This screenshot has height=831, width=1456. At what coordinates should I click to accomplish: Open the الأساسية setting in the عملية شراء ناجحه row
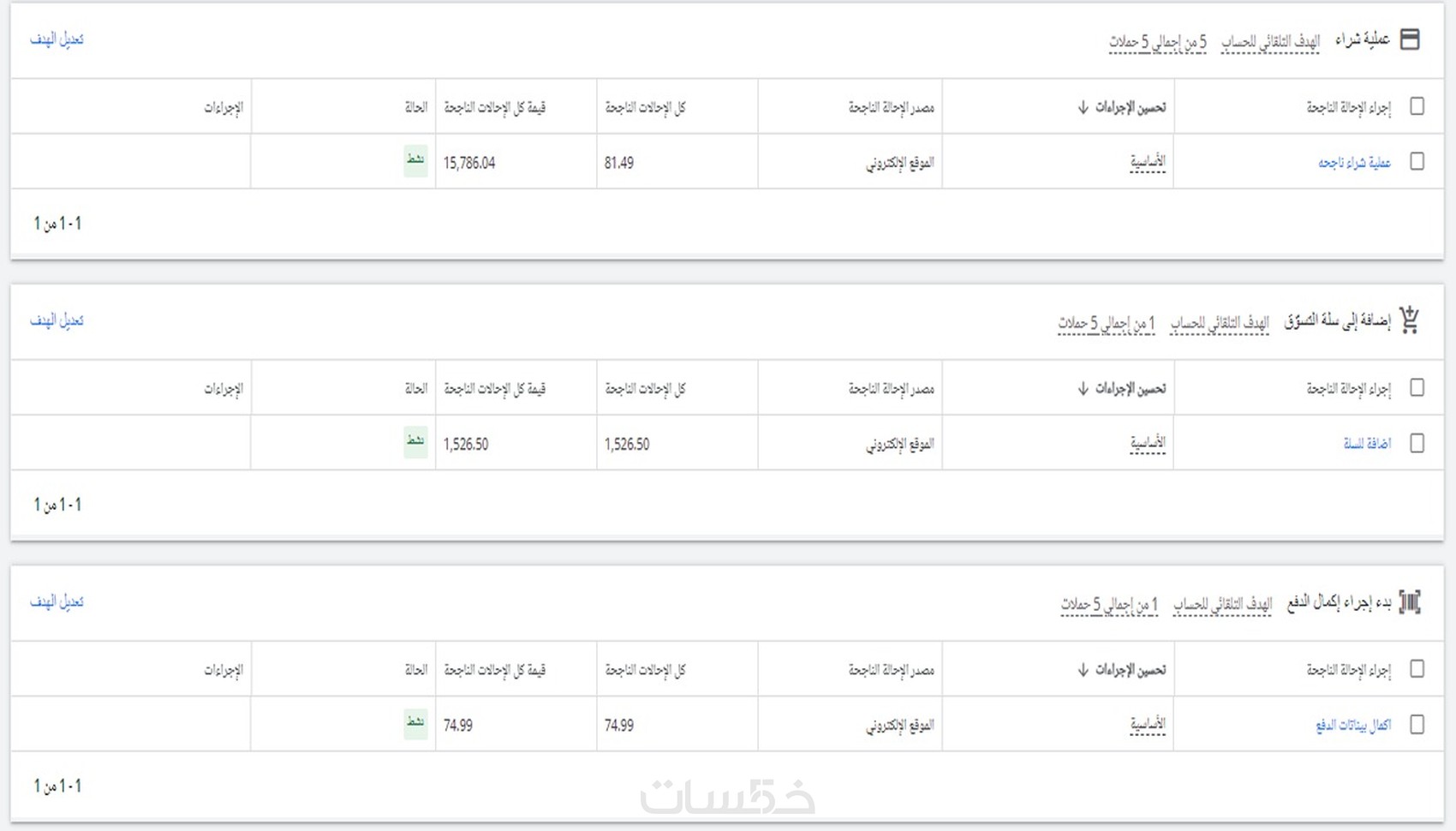click(1148, 162)
